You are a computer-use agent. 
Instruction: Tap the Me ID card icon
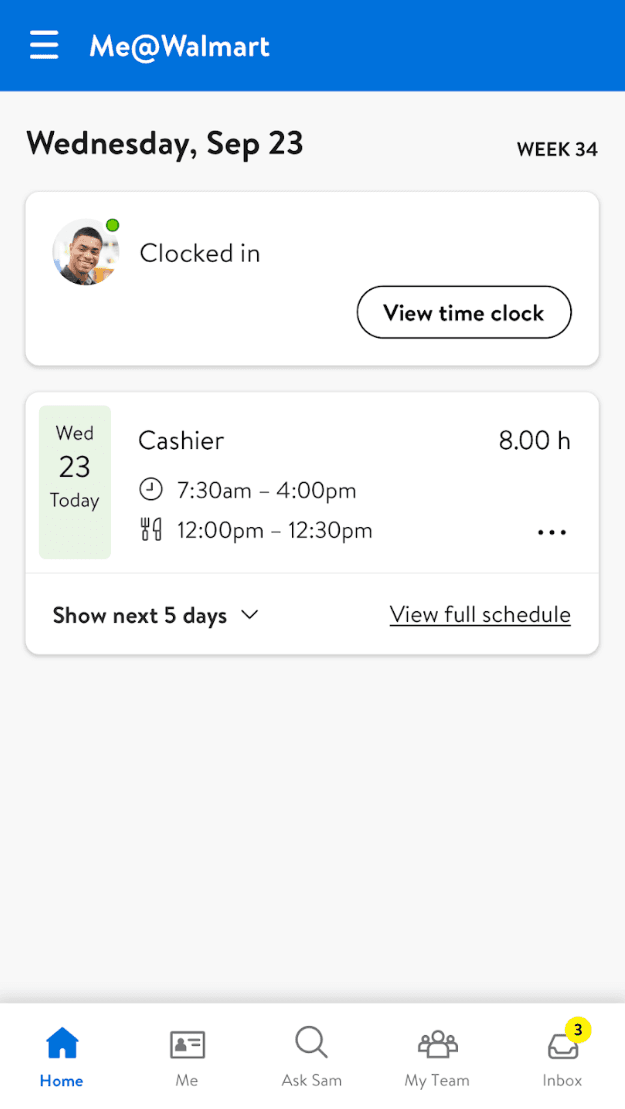(x=187, y=1044)
